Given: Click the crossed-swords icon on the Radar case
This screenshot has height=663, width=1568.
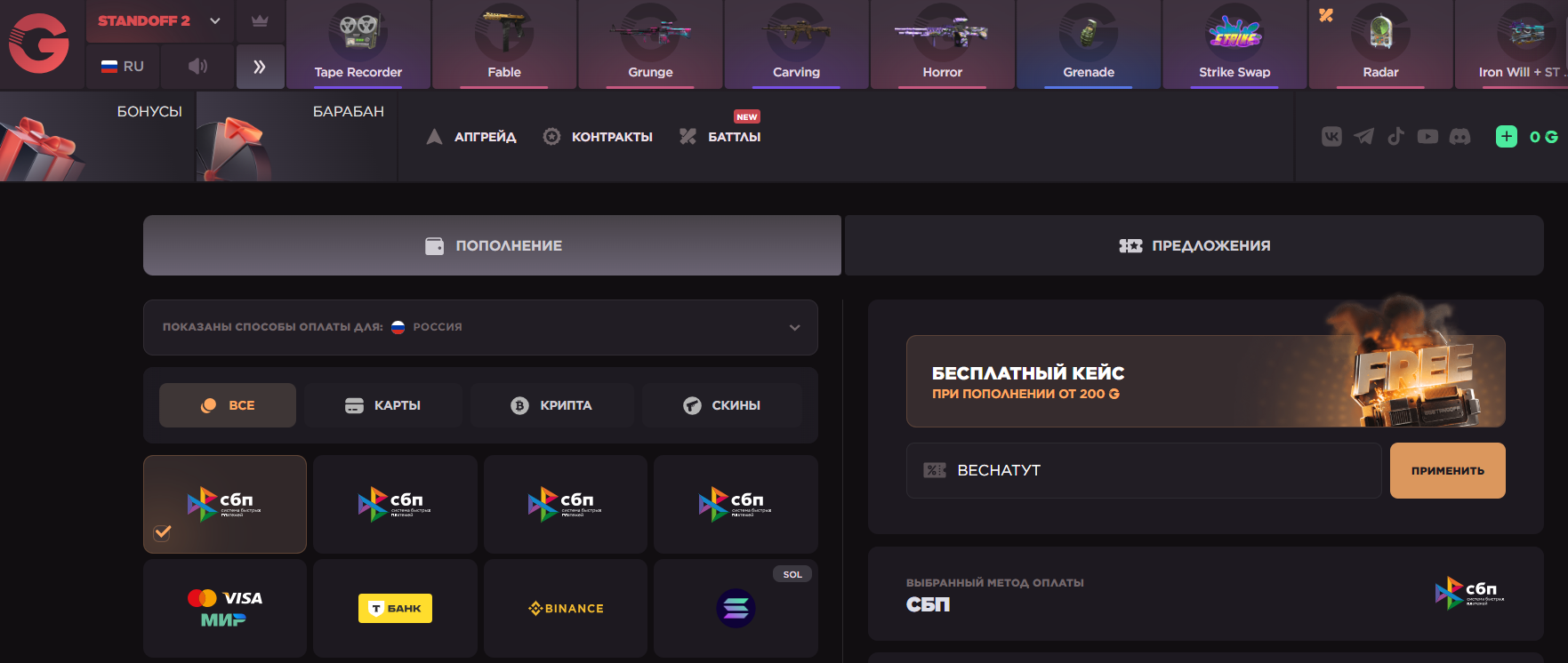Looking at the screenshot, I should point(1325,15).
